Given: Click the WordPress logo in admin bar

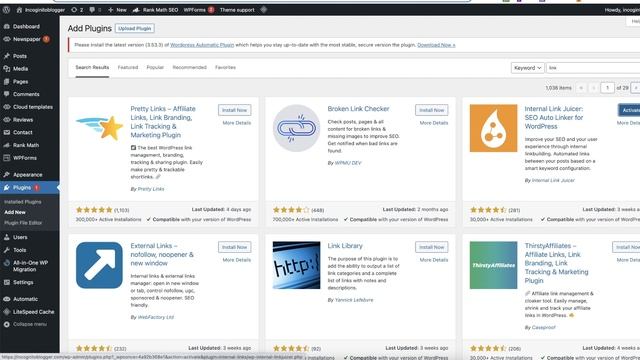Looking at the screenshot, I should (6, 10).
